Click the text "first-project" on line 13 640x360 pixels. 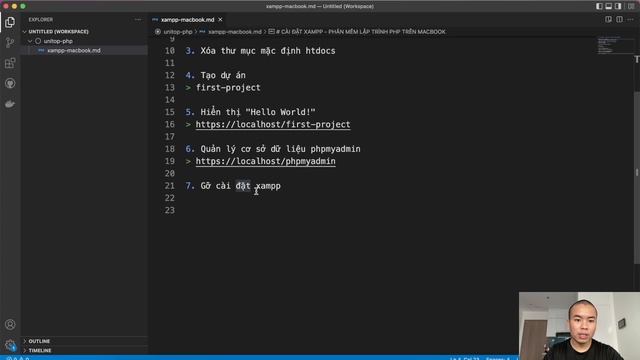tap(228, 88)
